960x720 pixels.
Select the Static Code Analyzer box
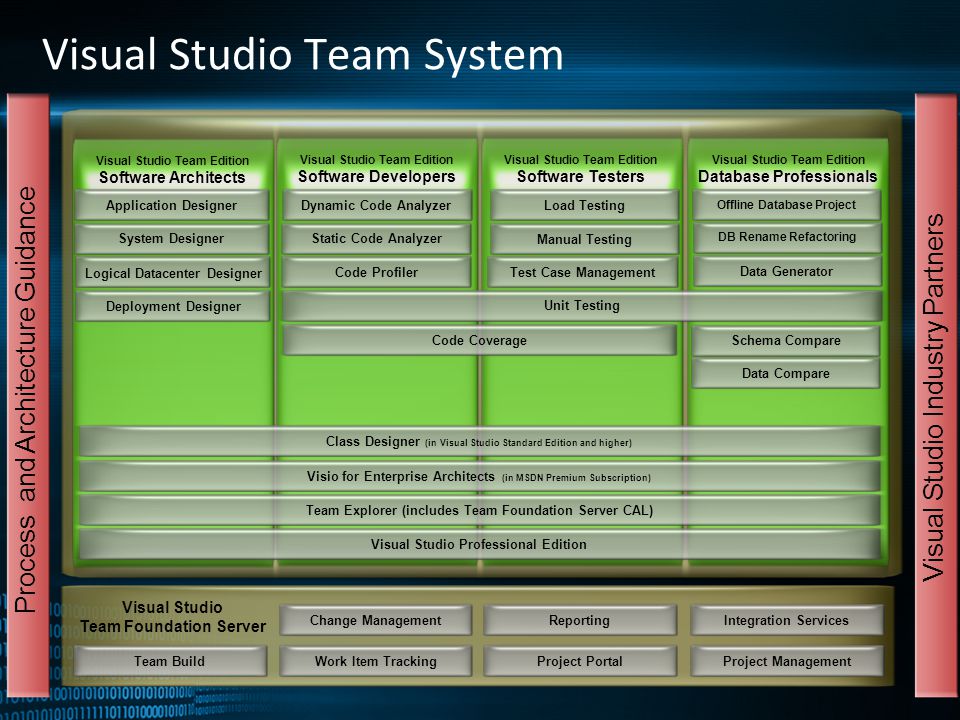pyautogui.click(x=377, y=239)
